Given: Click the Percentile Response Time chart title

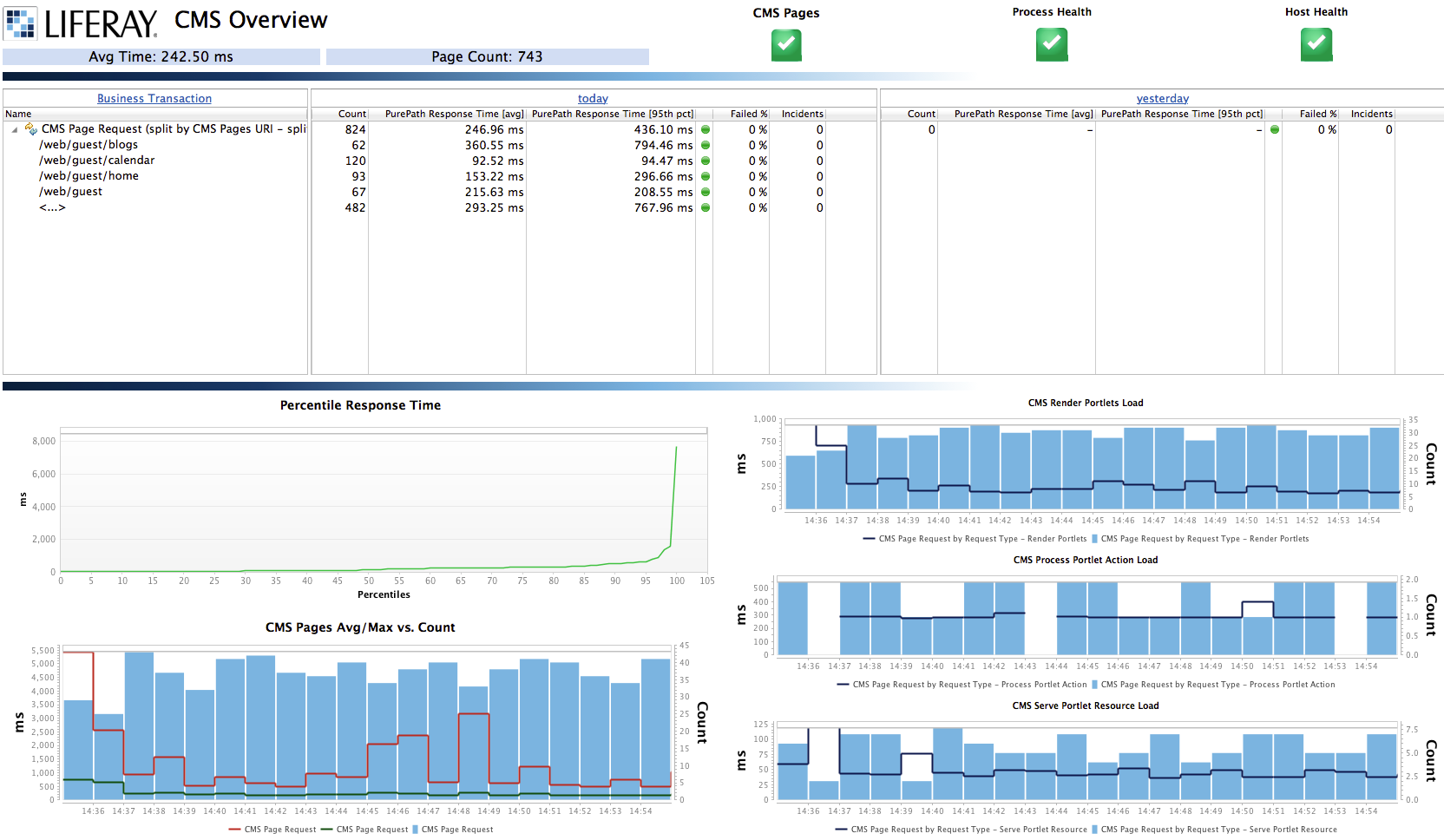Looking at the screenshot, I should 360,405.
